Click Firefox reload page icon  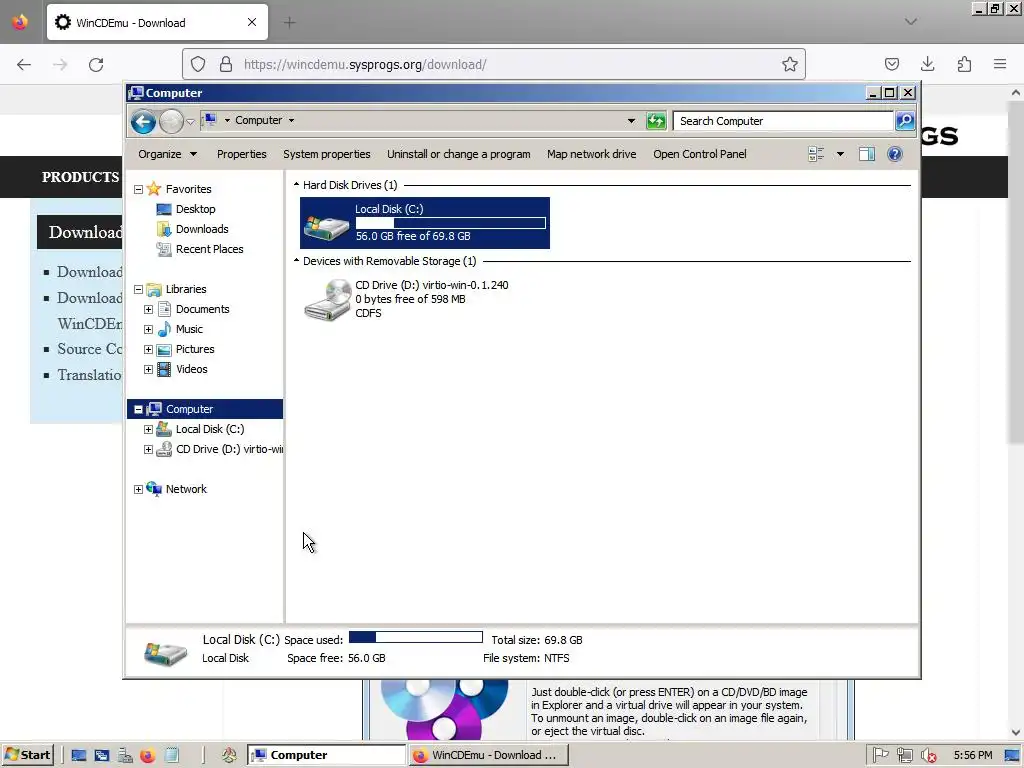96,65
